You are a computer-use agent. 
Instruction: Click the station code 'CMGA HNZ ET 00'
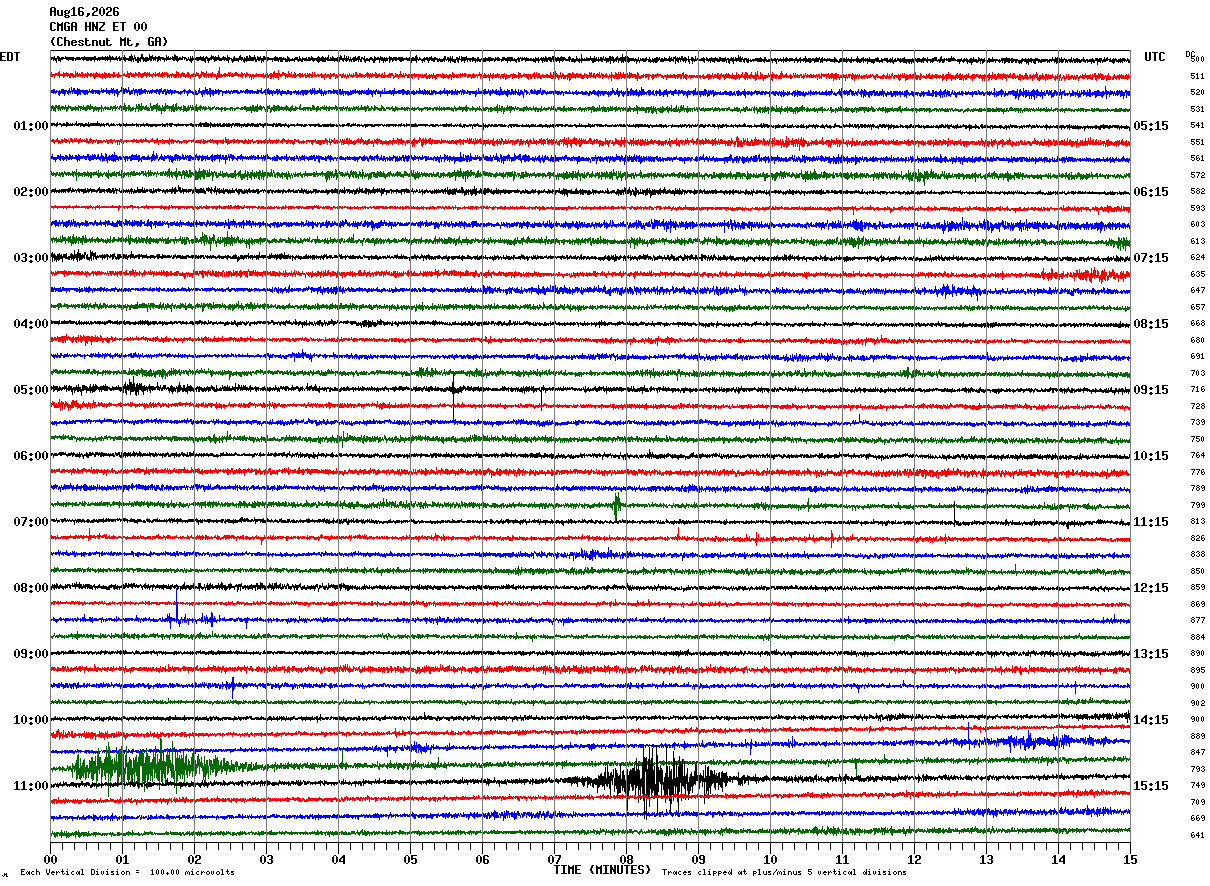98,27
